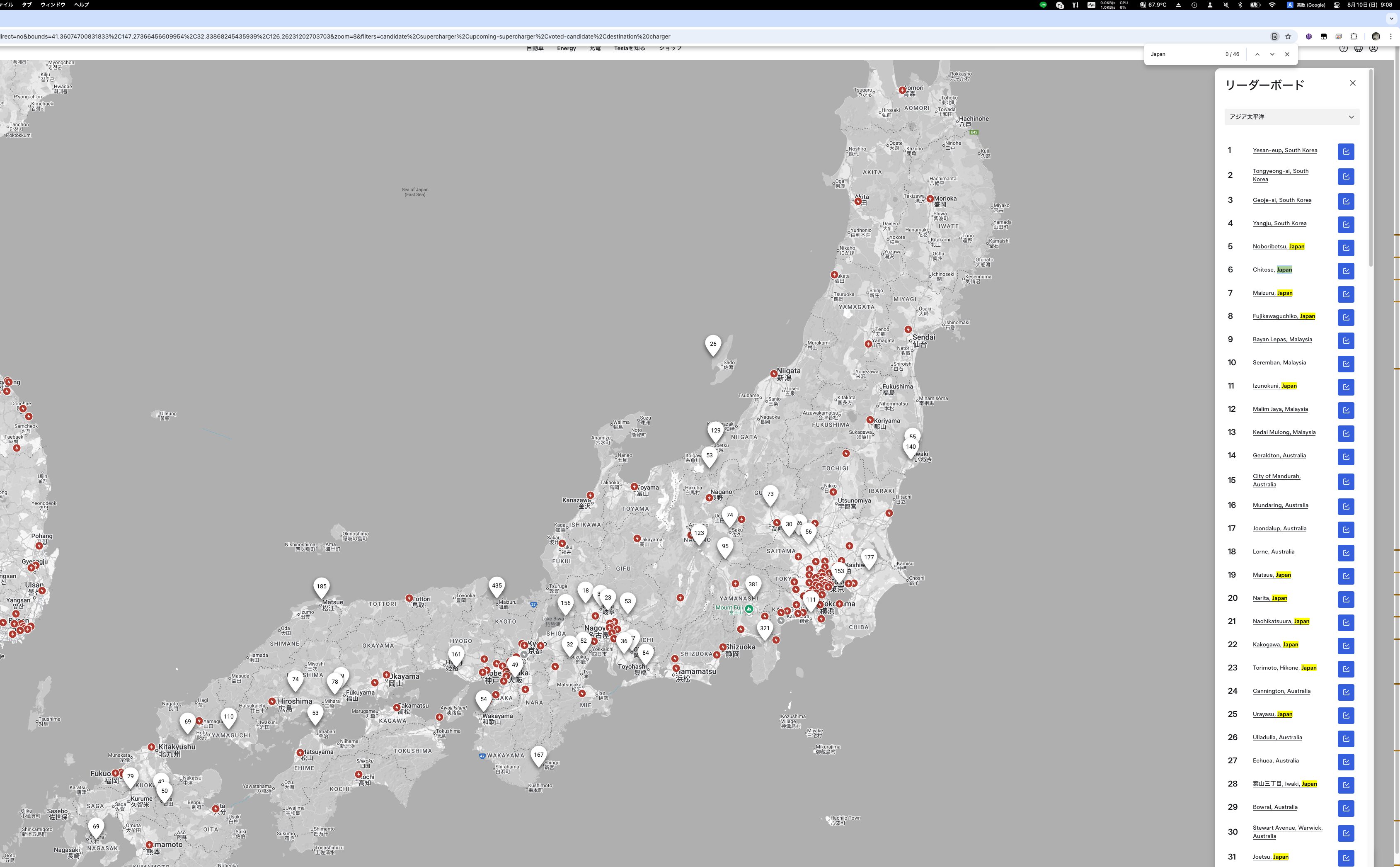Viewport: 1400px width, 867px height.
Task: Click vote icon beside Maizuru, Japan
Action: click(1346, 294)
